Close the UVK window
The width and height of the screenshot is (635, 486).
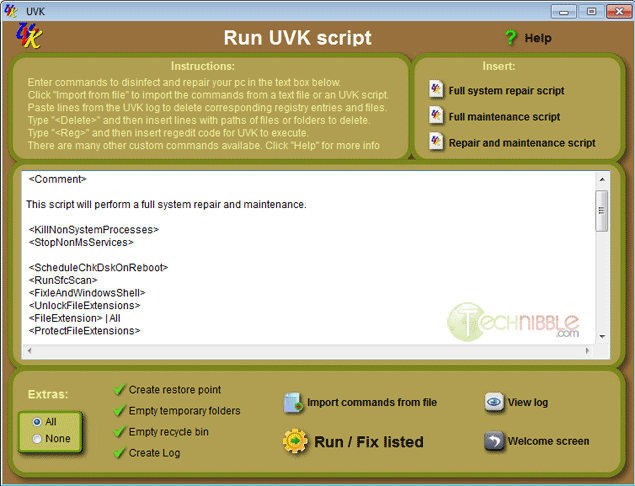click(619, 11)
